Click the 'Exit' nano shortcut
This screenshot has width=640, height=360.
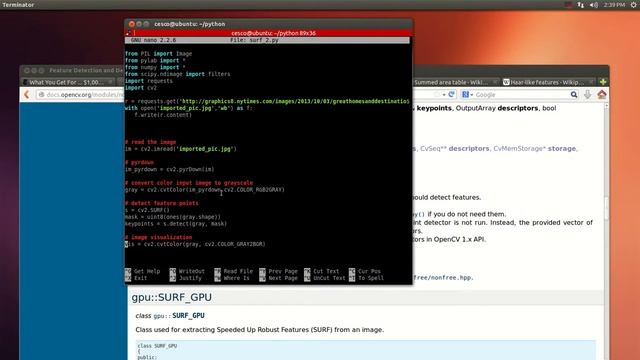(136, 278)
